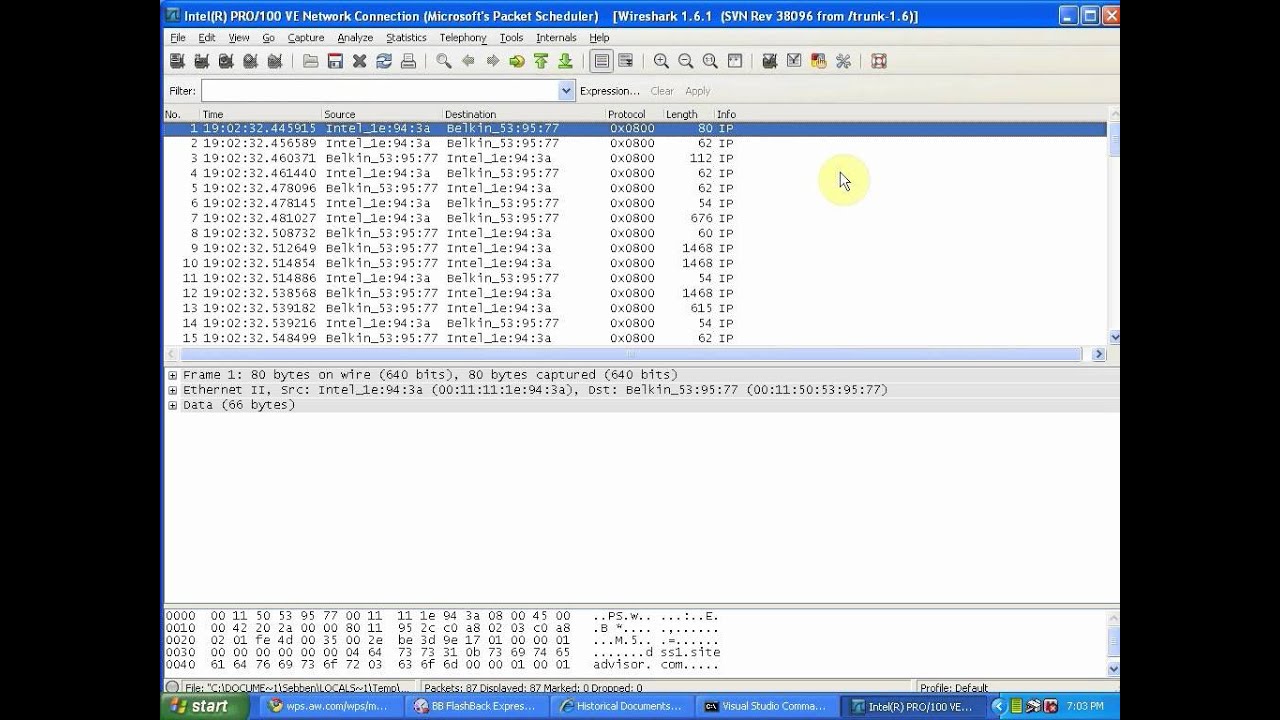The image size is (1280, 720).
Task: Open the Telephony menu
Action: pyautogui.click(x=463, y=38)
